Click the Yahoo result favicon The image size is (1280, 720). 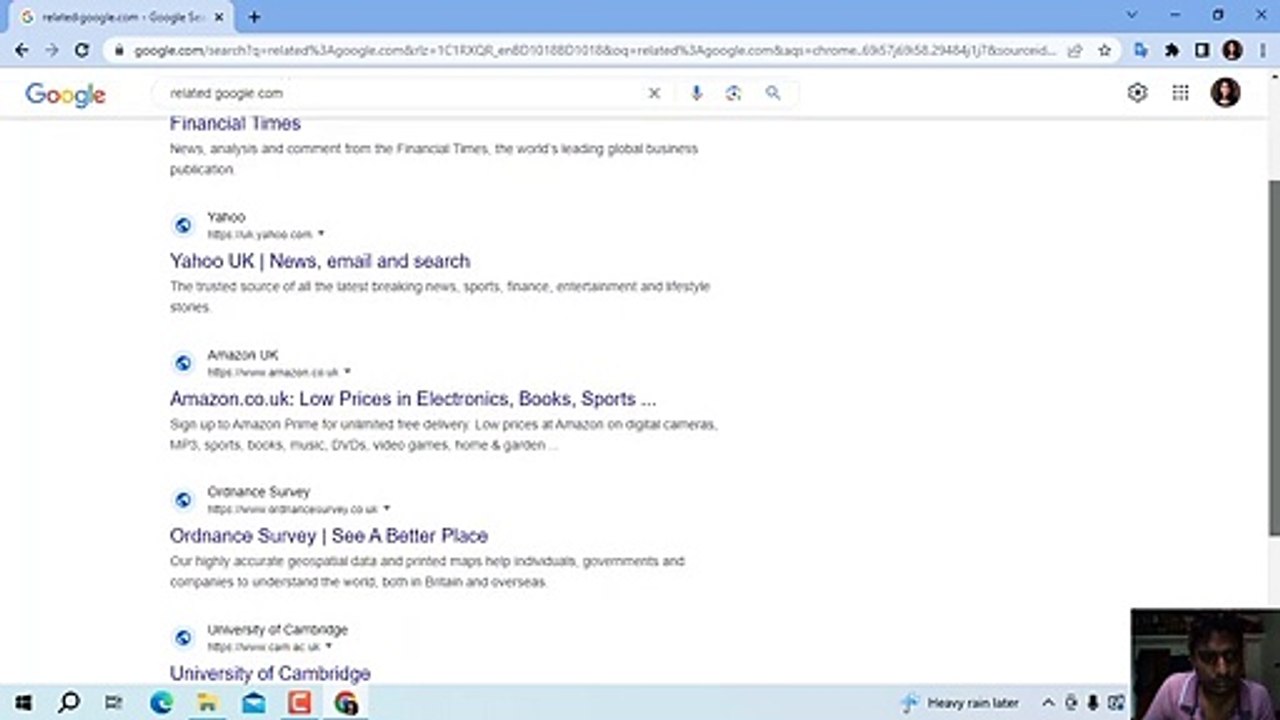[183, 225]
